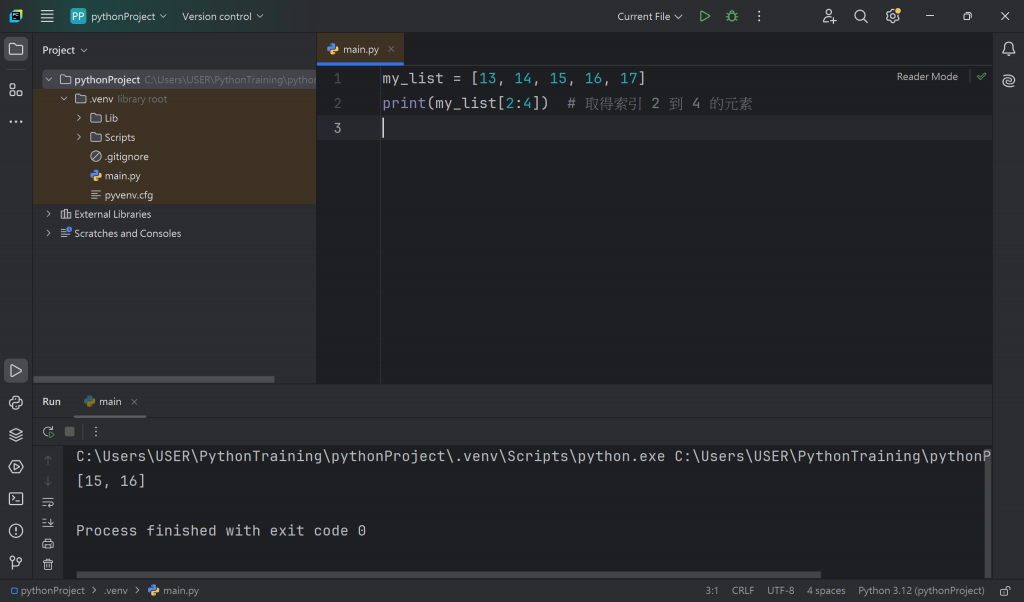Open Current File run configuration dropdown
This screenshot has width=1024, height=602.
click(650, 16)
